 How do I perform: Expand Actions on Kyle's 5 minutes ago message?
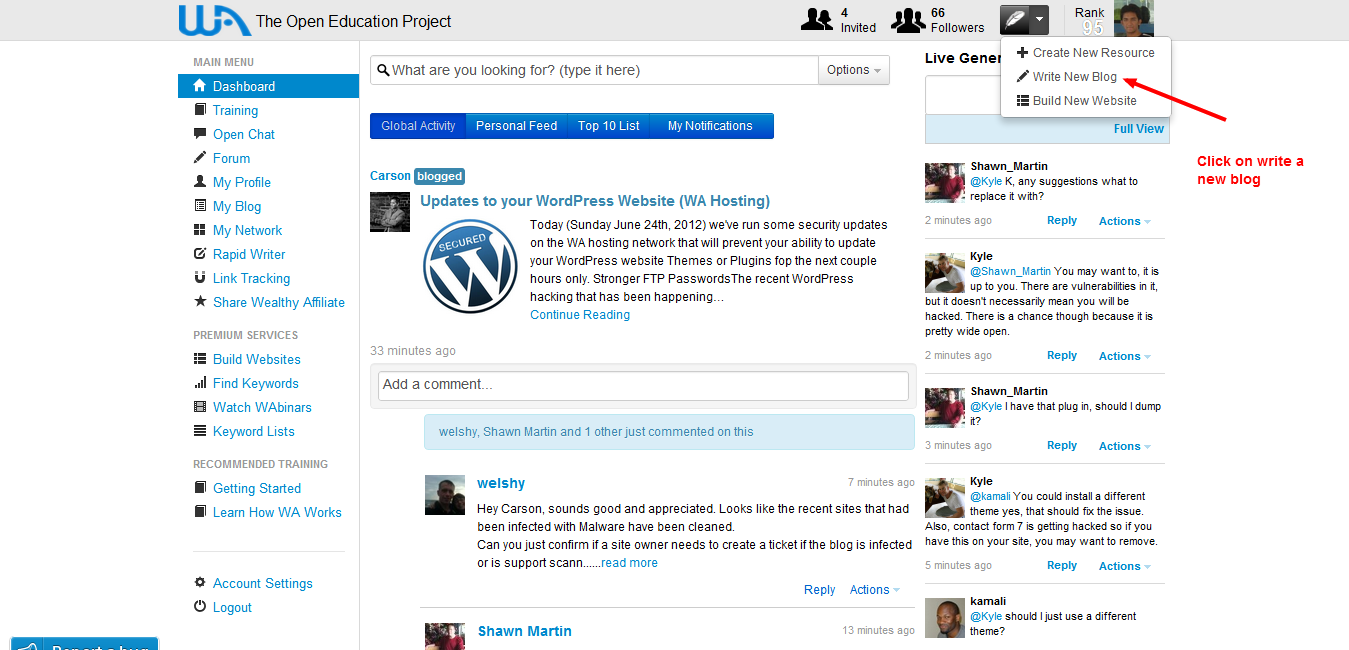1125,566
